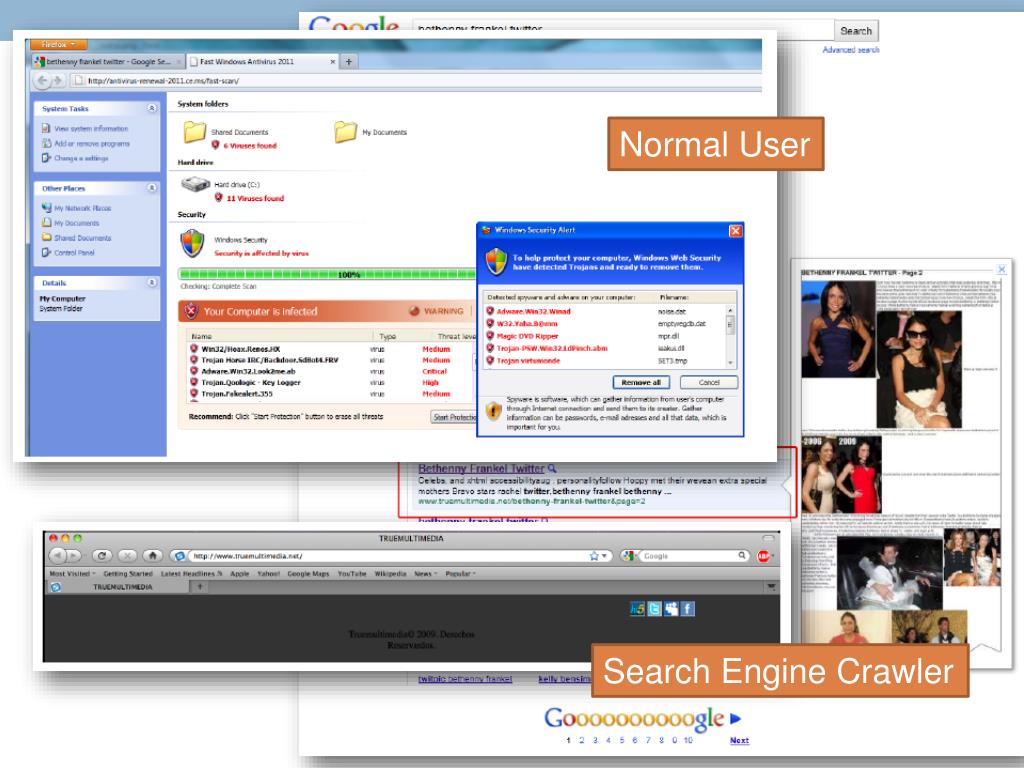Open the 'Bethenny Frankel Twitter' search result
1024x768 pixels.
click(481, 468)
